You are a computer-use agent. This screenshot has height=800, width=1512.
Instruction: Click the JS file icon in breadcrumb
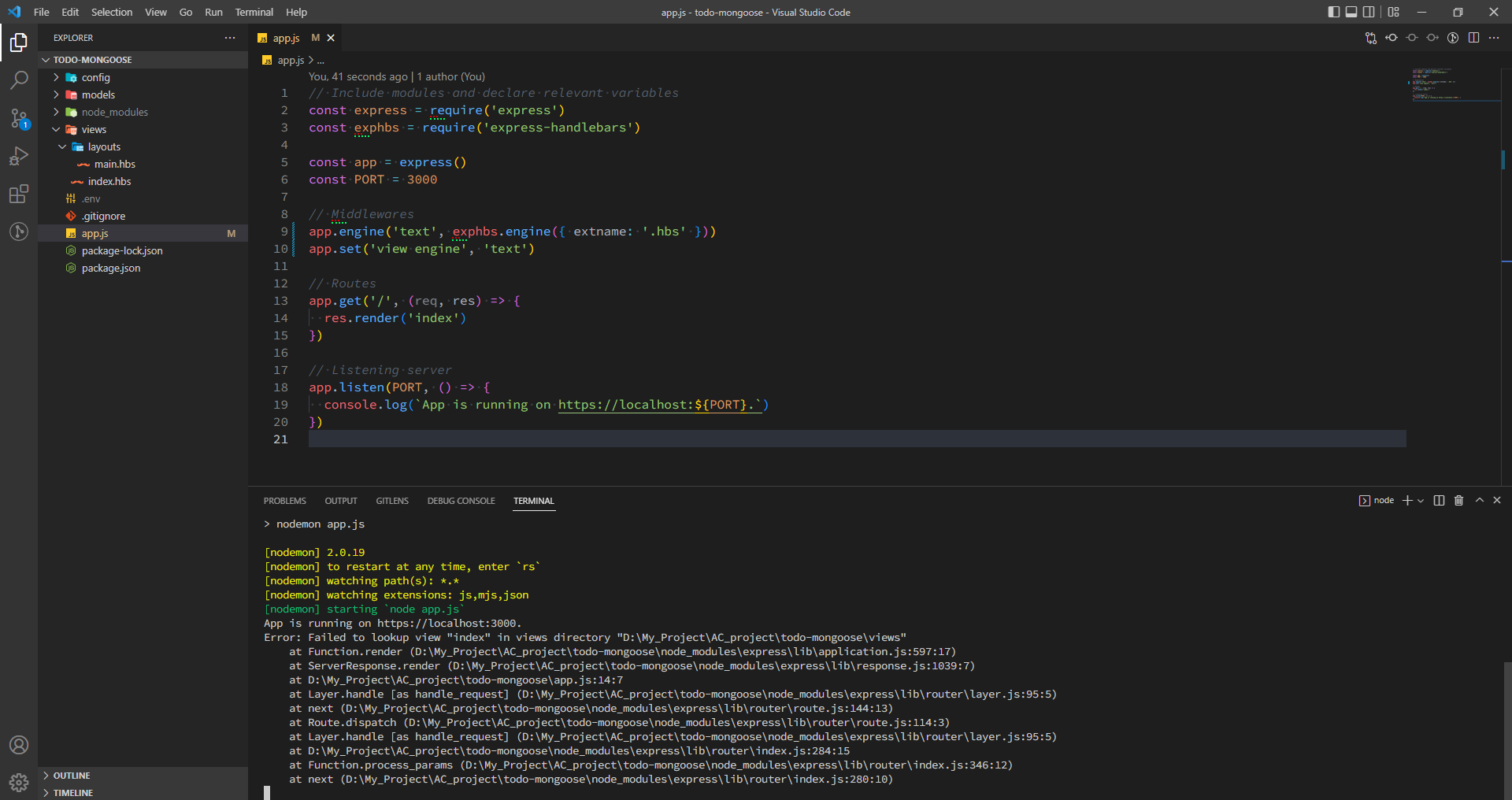pos(267,61)
